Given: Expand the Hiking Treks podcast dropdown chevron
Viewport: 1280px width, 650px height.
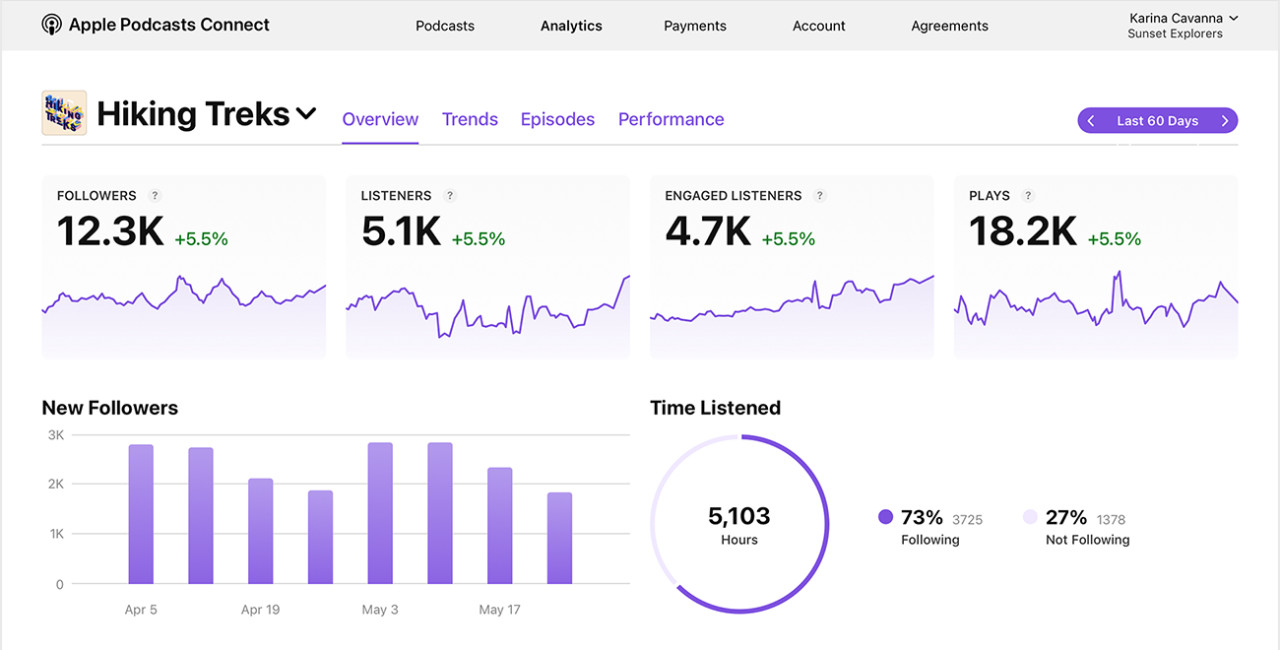Looking at the screenshot, I should click(x=306, y=114).
